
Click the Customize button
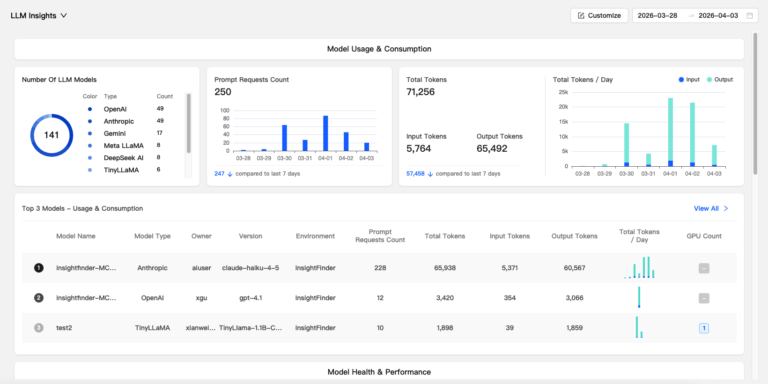[x=599, y=15]
